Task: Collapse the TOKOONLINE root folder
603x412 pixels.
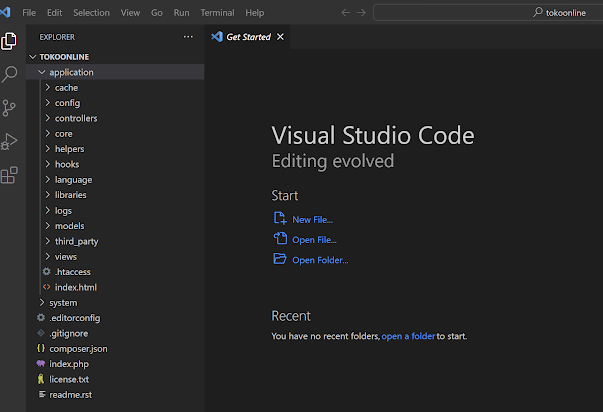Action: click(x=33, y=57)
